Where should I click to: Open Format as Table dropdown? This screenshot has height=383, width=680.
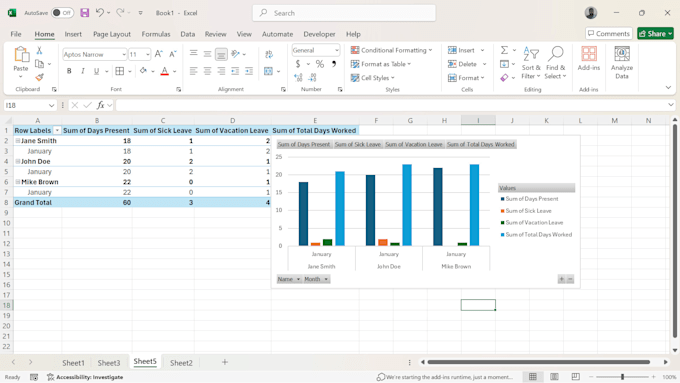pos(381,64)
